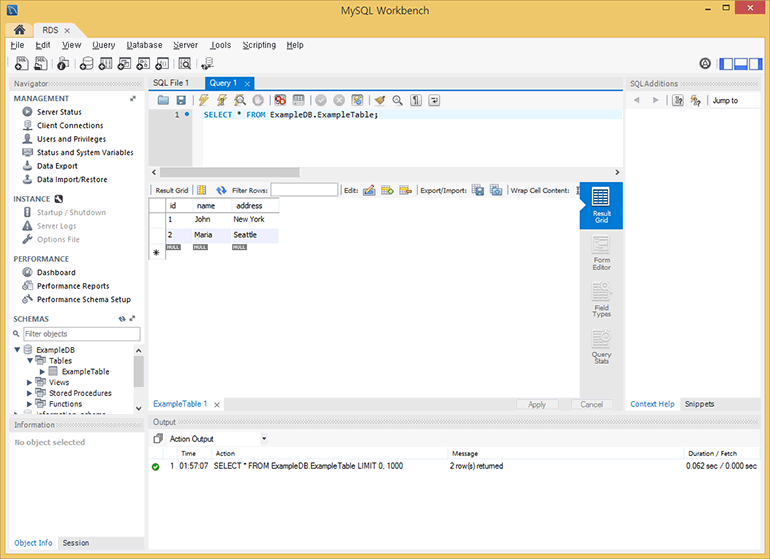The image size is (770, 559).
Task: Click the Home tab house icon
Action: (x=19, y=31)
